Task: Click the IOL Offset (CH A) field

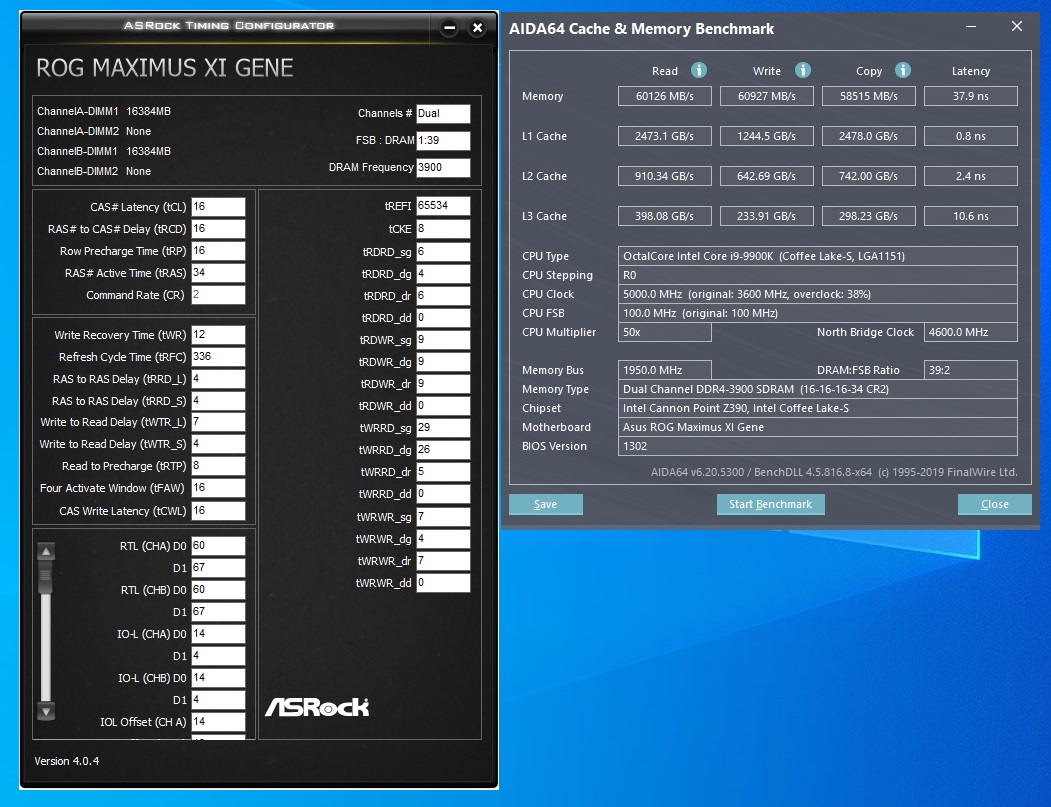Action: (218, 722)
